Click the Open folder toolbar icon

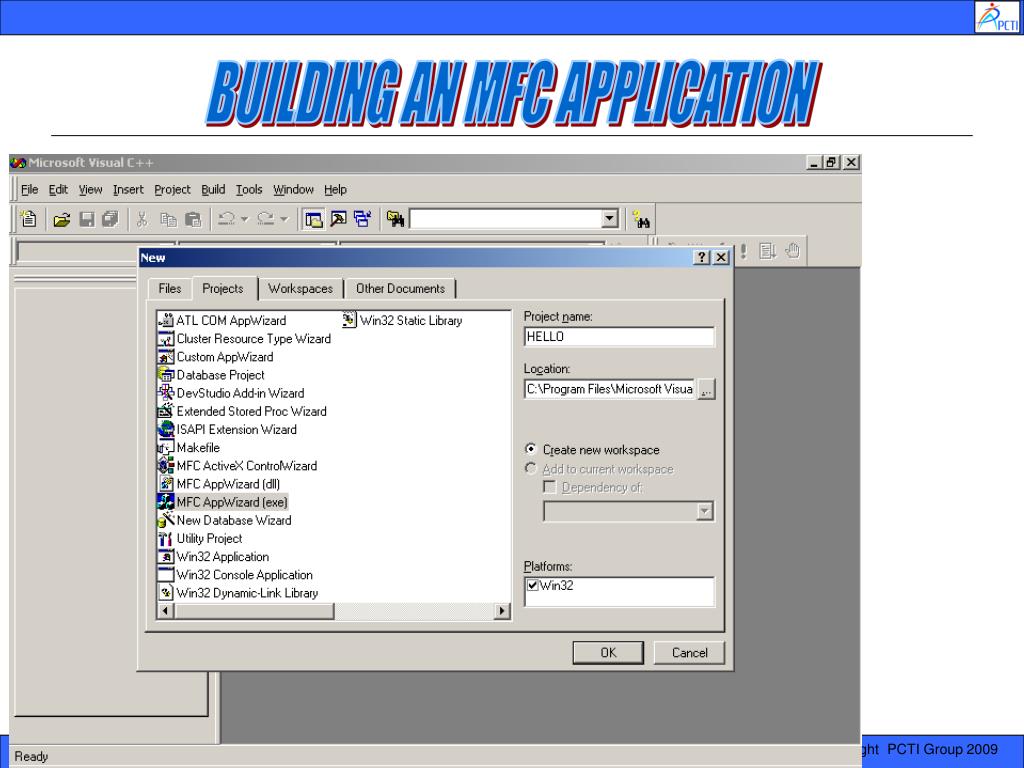point(61,219)
